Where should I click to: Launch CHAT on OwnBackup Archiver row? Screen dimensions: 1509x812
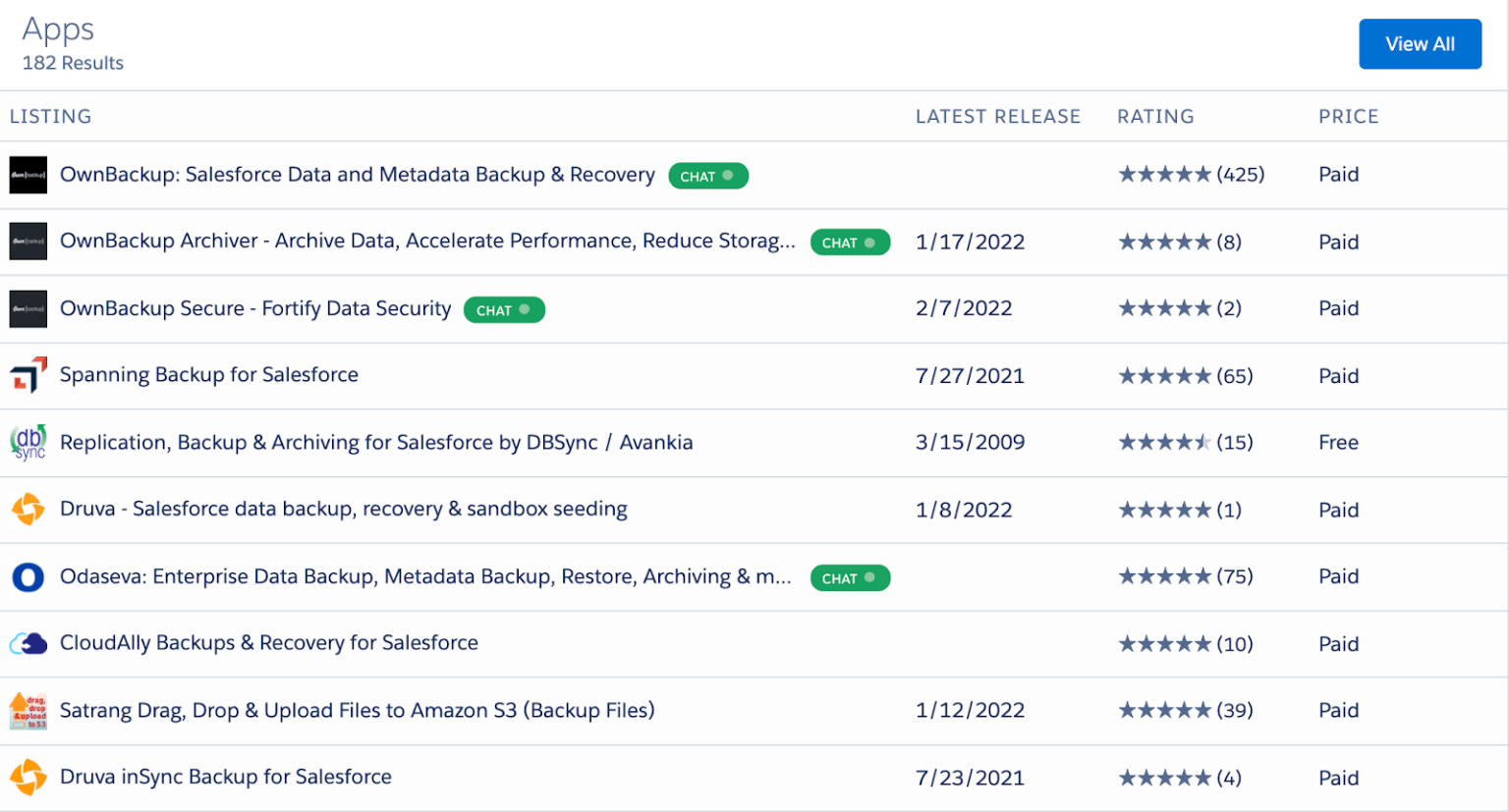point(850,242)
